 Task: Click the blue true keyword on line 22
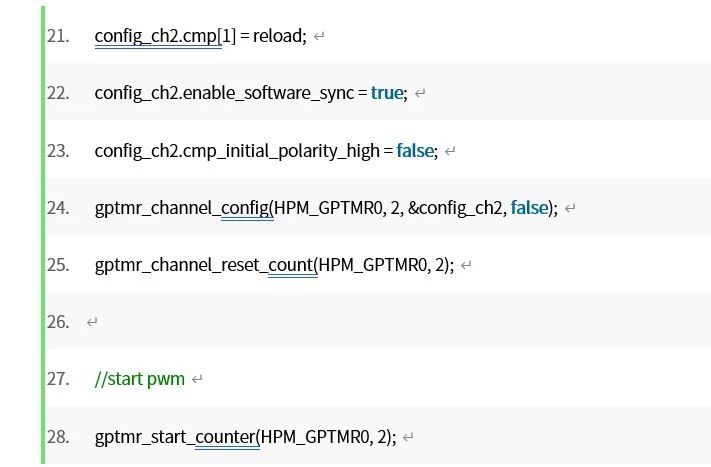[387, 93]
